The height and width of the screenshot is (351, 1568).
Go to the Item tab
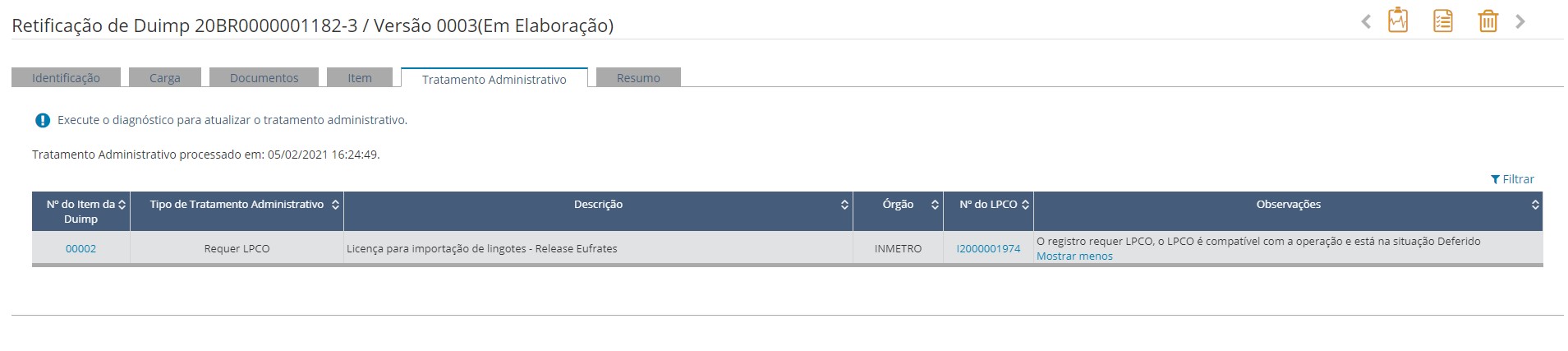click(x=359, y=78)
